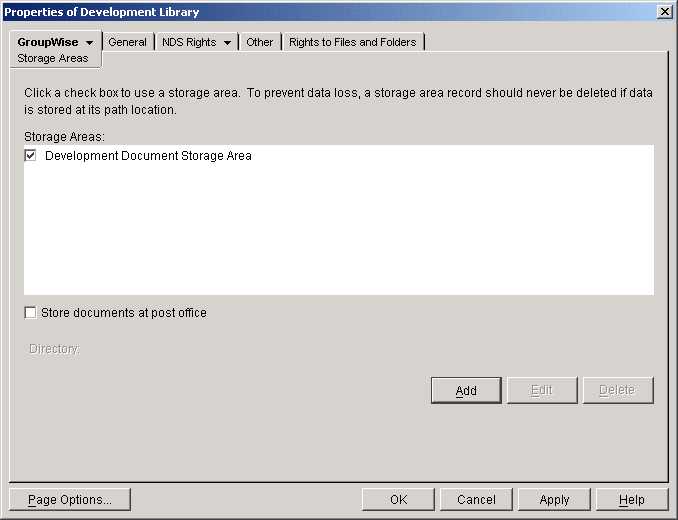Viewport: 678px width, 520px height.
Task: Switch to the Other tab
Action: 259,42
